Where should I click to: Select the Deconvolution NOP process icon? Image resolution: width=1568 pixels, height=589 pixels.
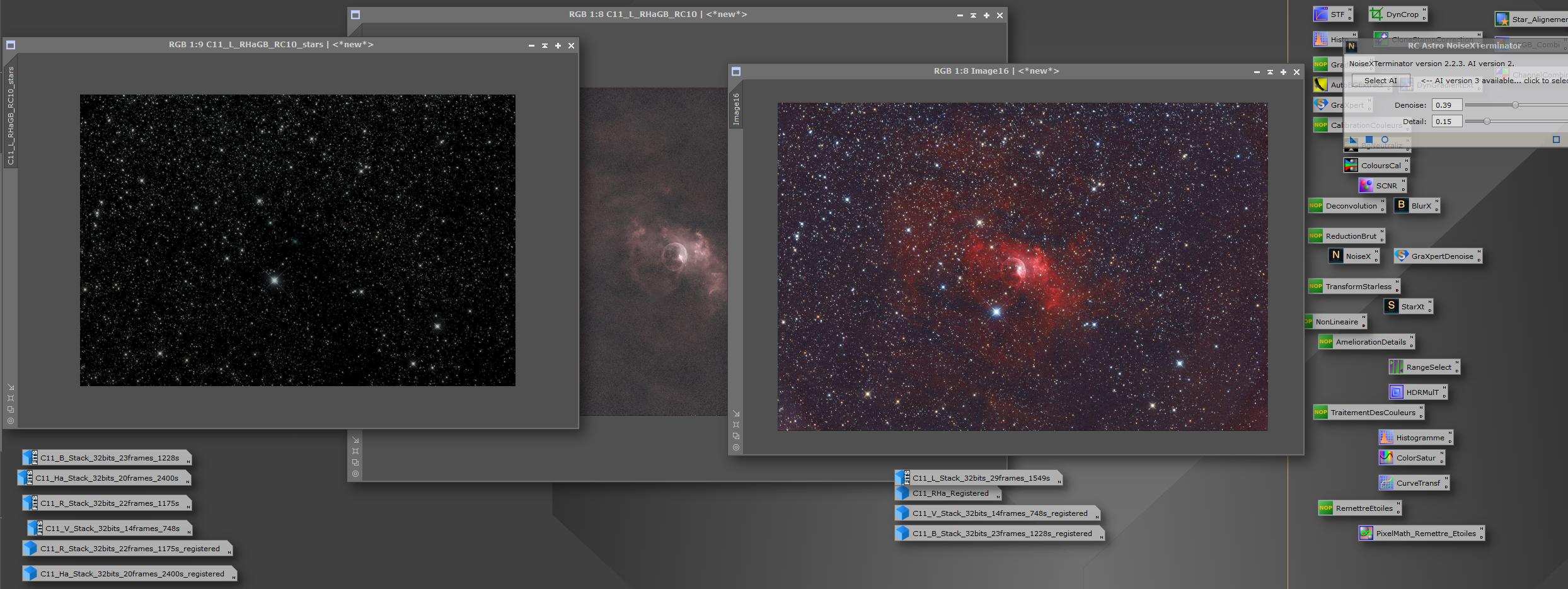pos(1346,206)
